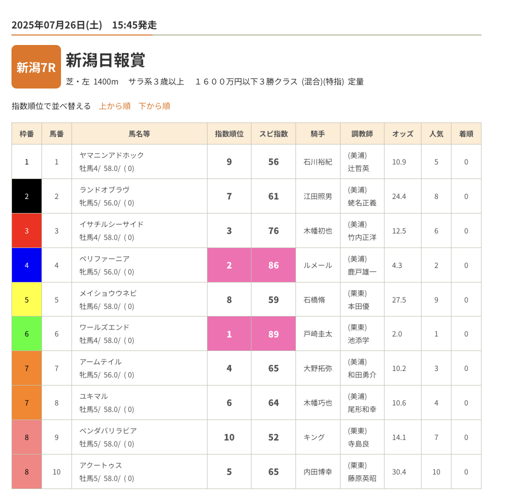Click the 指数順位 column header
Viewport: 515px width, 502px height.
[229, 134]
